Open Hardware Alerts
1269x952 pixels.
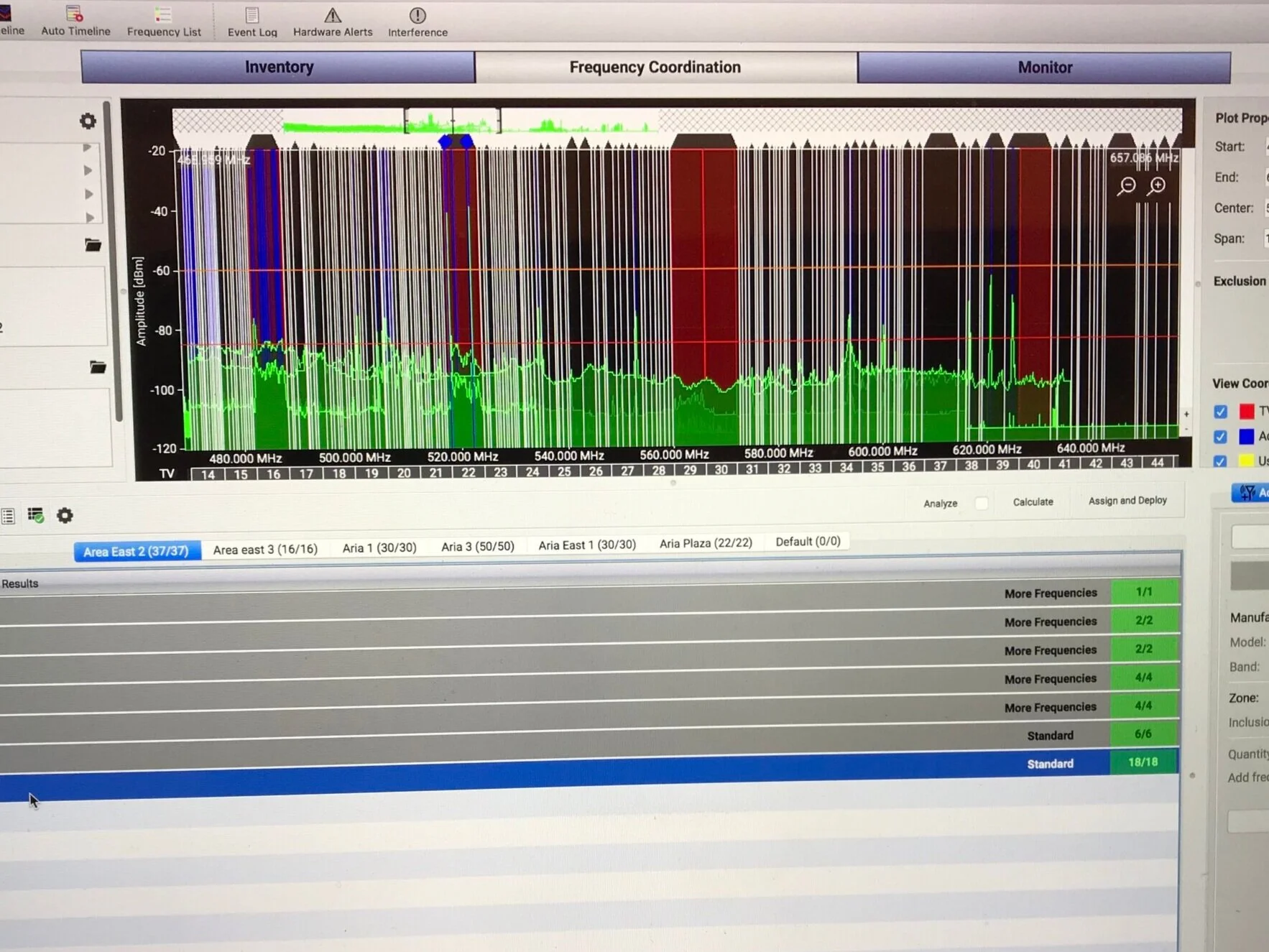pyautogui.click(x=333, y=22)
